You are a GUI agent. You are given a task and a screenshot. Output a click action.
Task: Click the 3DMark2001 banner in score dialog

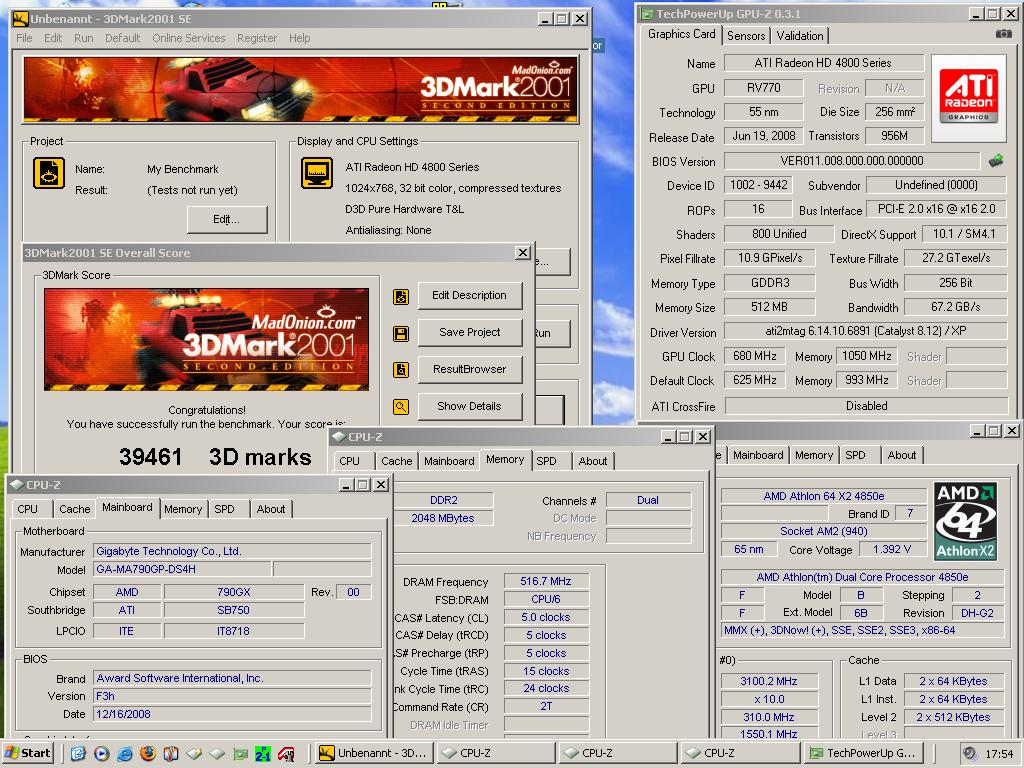tap(206, 340)
